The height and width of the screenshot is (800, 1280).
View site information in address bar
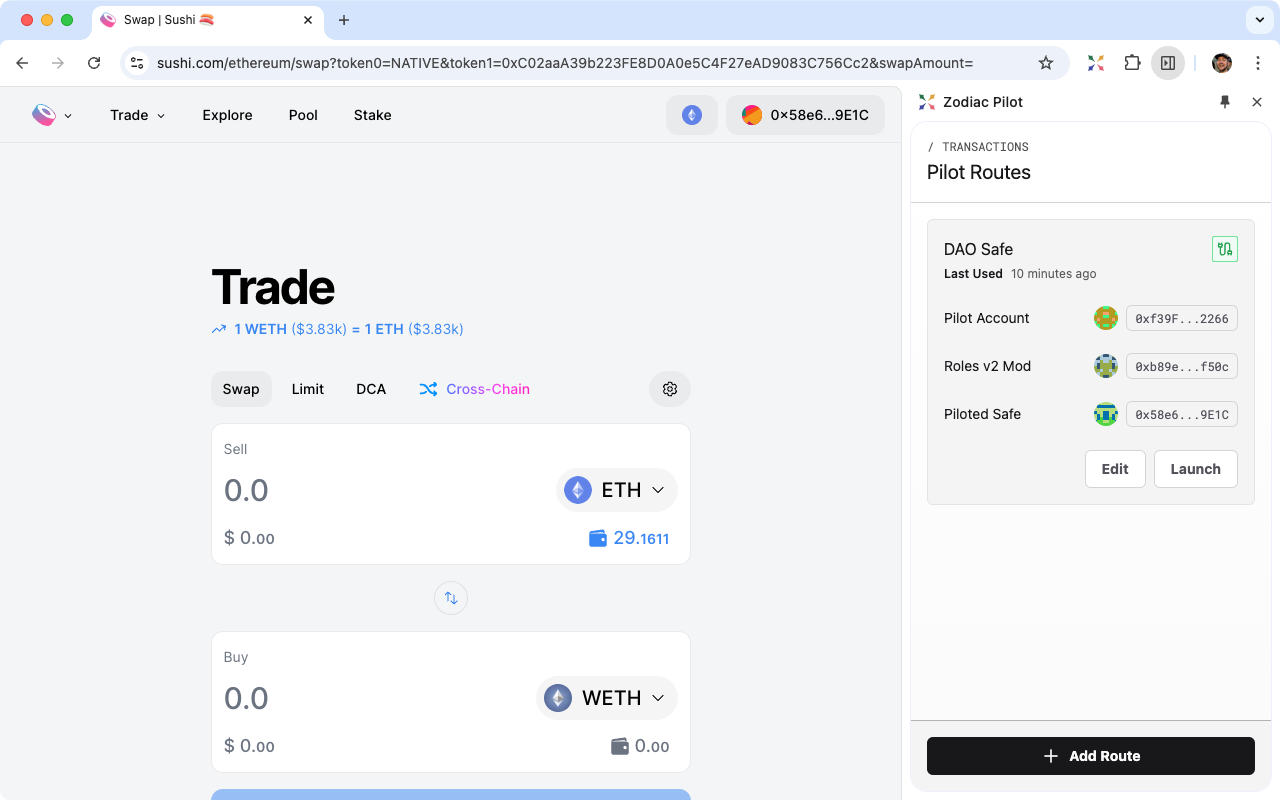coord(138,63)
